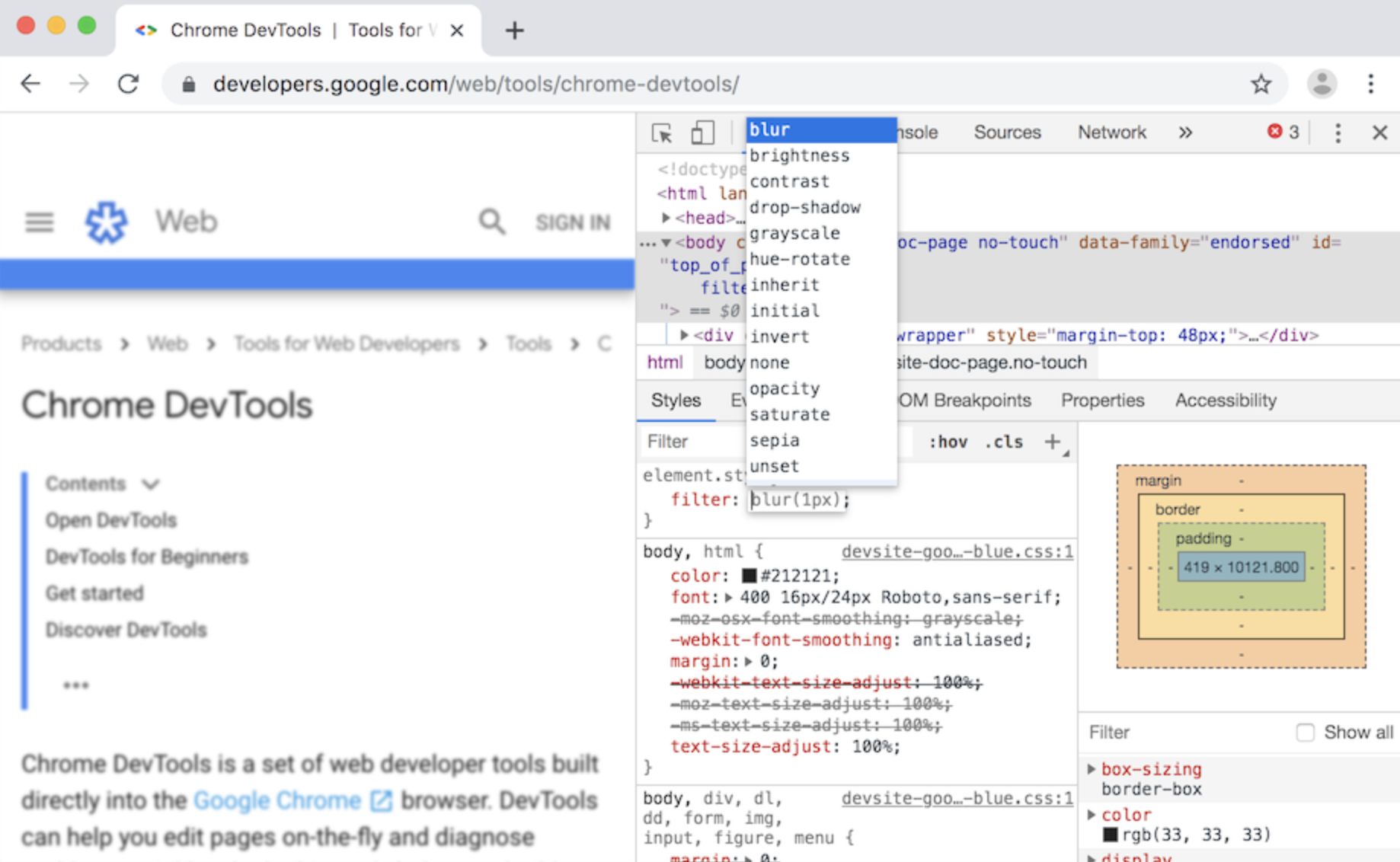Viewport: 1400px width, 862px height.
Task: Switch to the Network tab
Action: click(x=1111, y=132)
